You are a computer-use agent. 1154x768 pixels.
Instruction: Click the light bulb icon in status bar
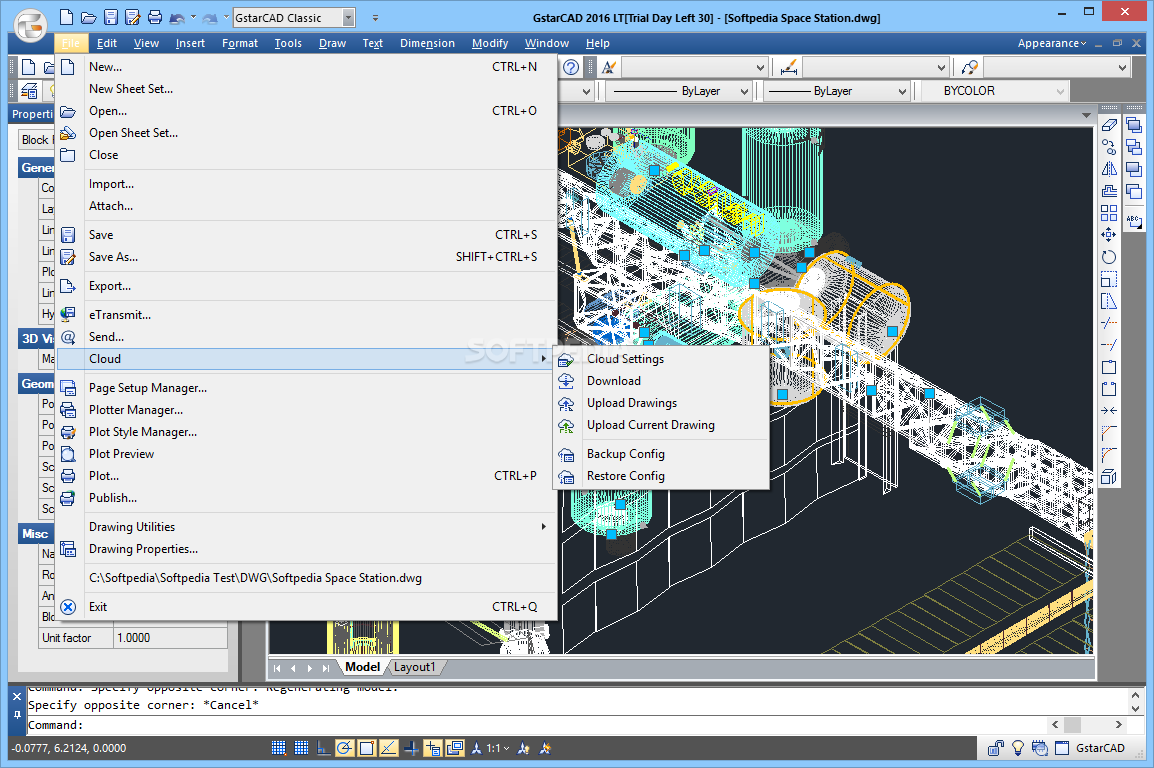(x=1018, y=748)
